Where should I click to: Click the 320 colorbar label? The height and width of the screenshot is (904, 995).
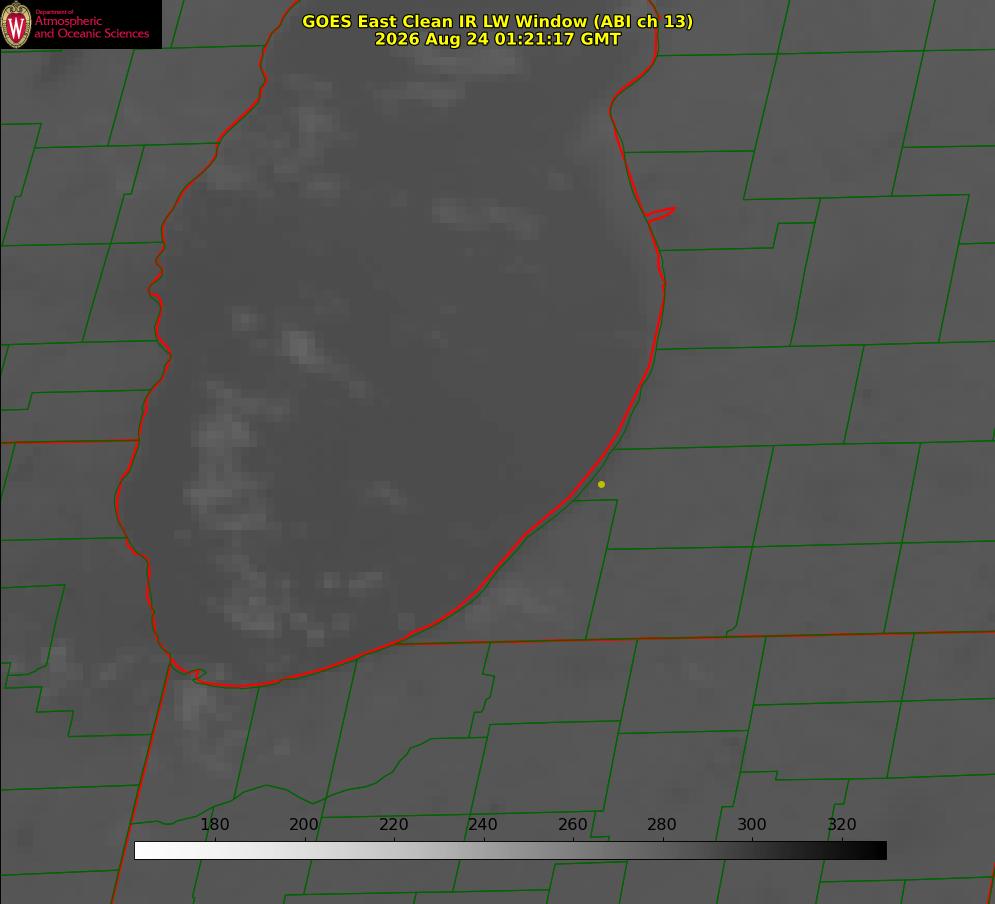[842, 824]
